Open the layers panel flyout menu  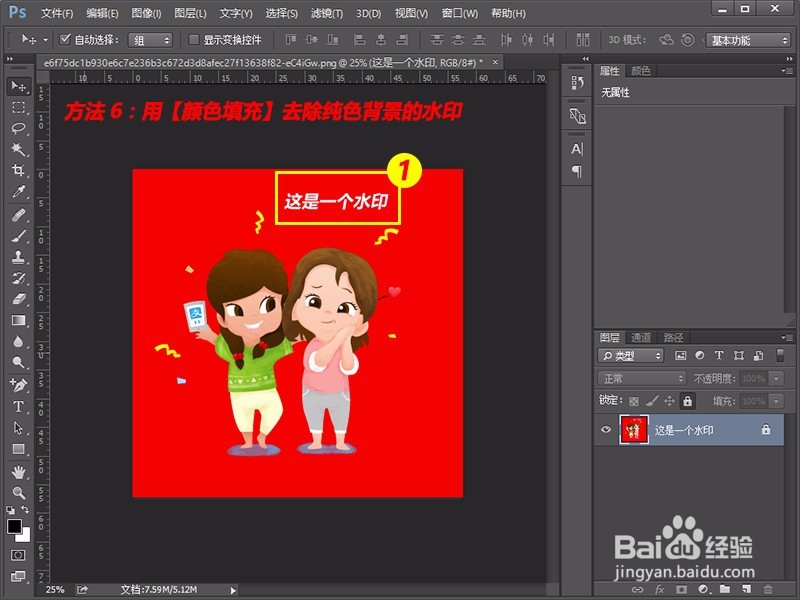coord(787,337)
